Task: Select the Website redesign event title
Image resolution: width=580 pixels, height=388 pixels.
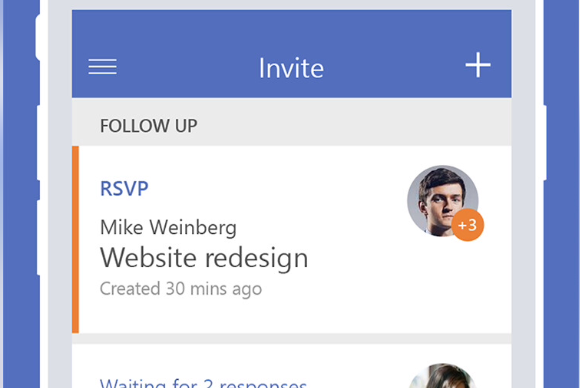Action: (x=204, y=258)
